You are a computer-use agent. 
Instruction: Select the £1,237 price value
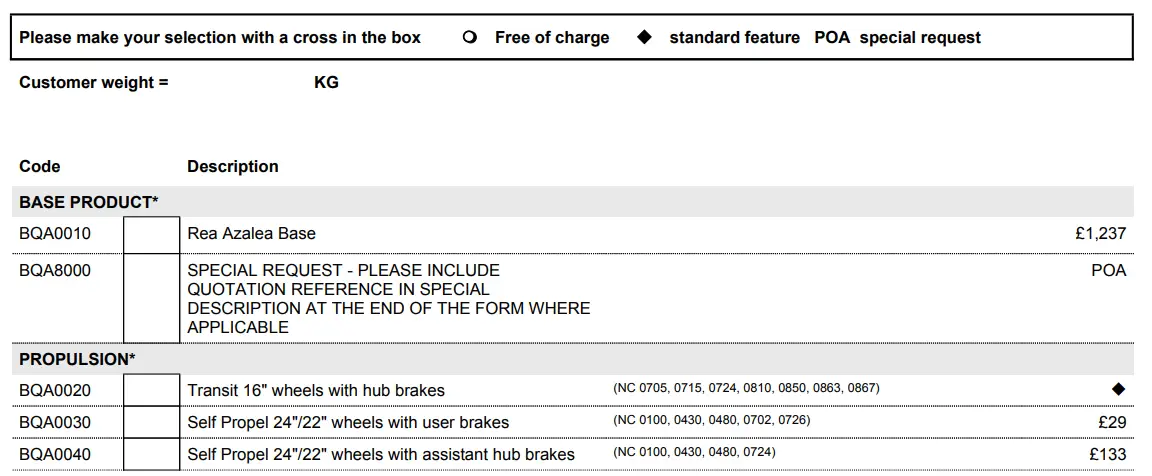1100,234
